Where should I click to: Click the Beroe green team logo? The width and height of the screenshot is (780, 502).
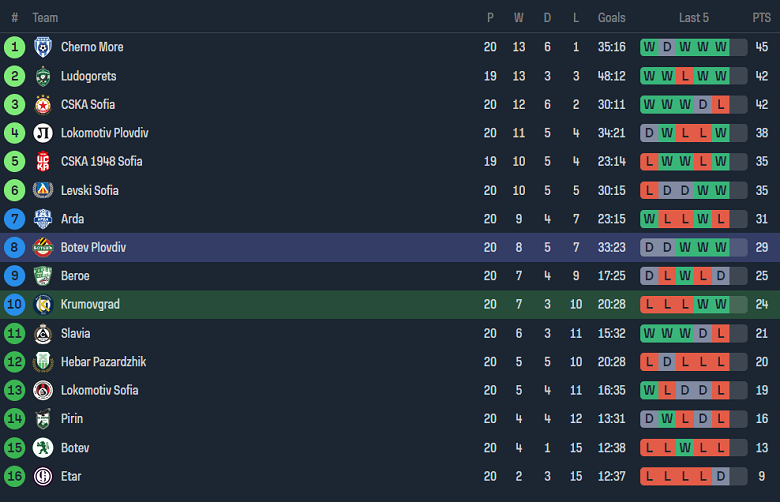43,276
